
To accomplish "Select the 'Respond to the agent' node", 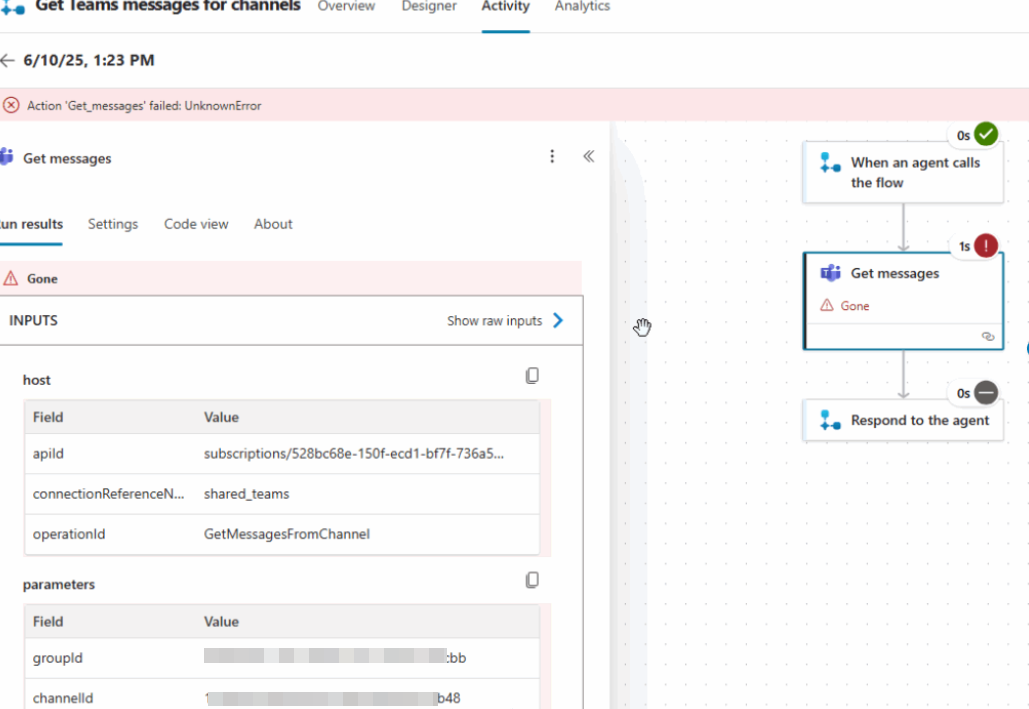I will [x=903, y=421].
